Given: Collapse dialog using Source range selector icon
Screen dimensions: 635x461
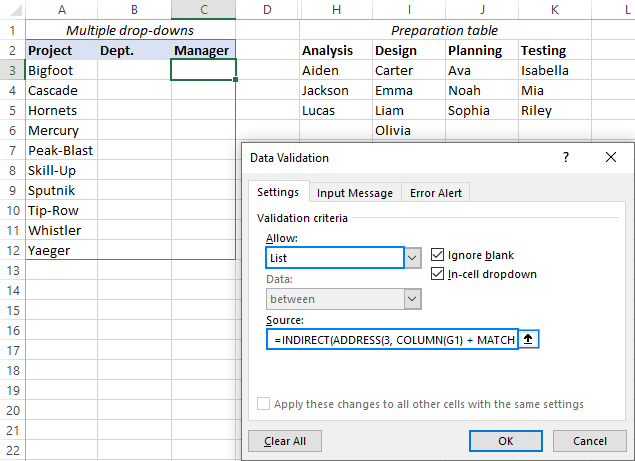Looking at the screenshot, I should (528, 339).
